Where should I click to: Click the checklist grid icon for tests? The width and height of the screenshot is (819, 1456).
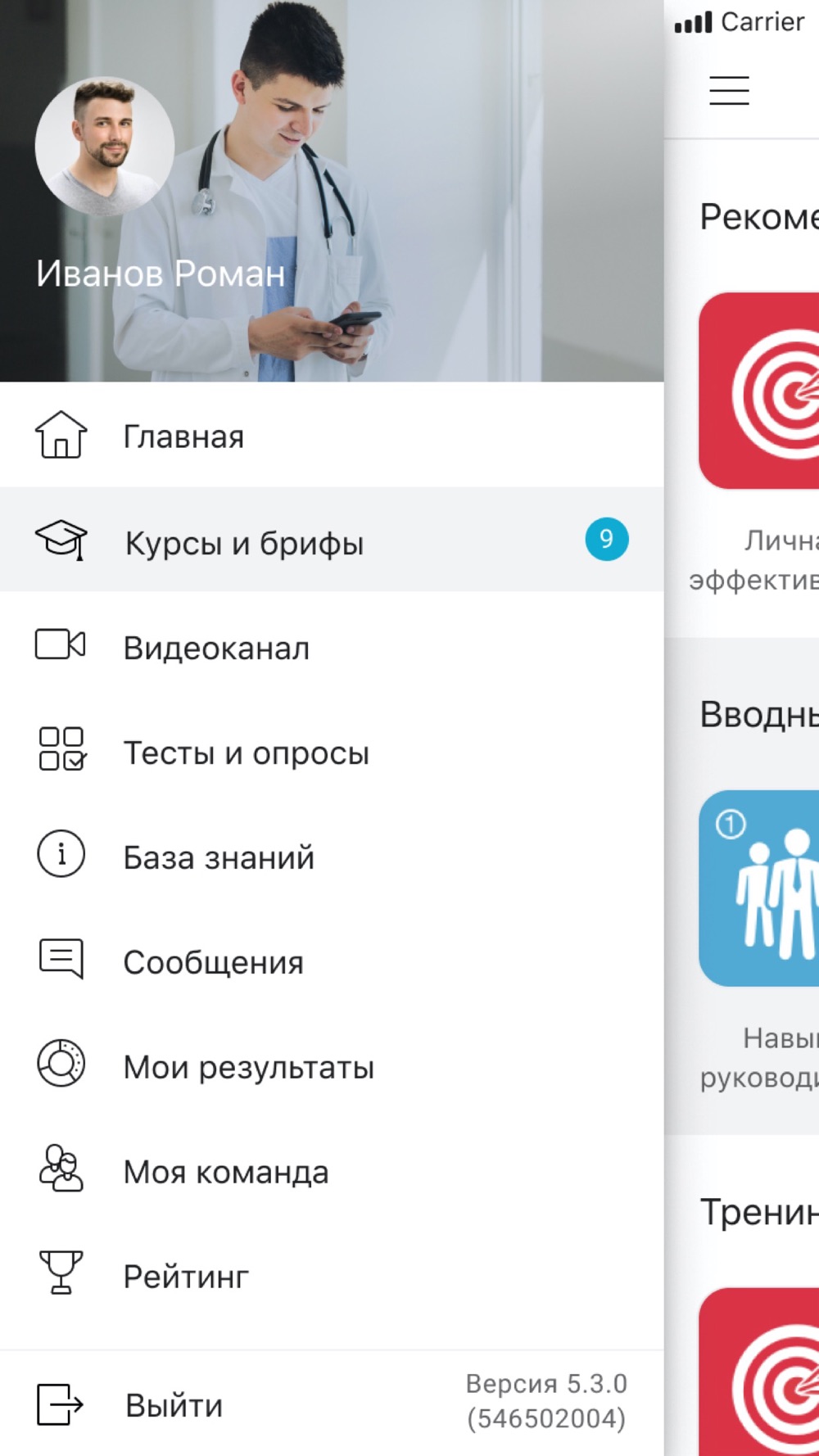(61, 749)
